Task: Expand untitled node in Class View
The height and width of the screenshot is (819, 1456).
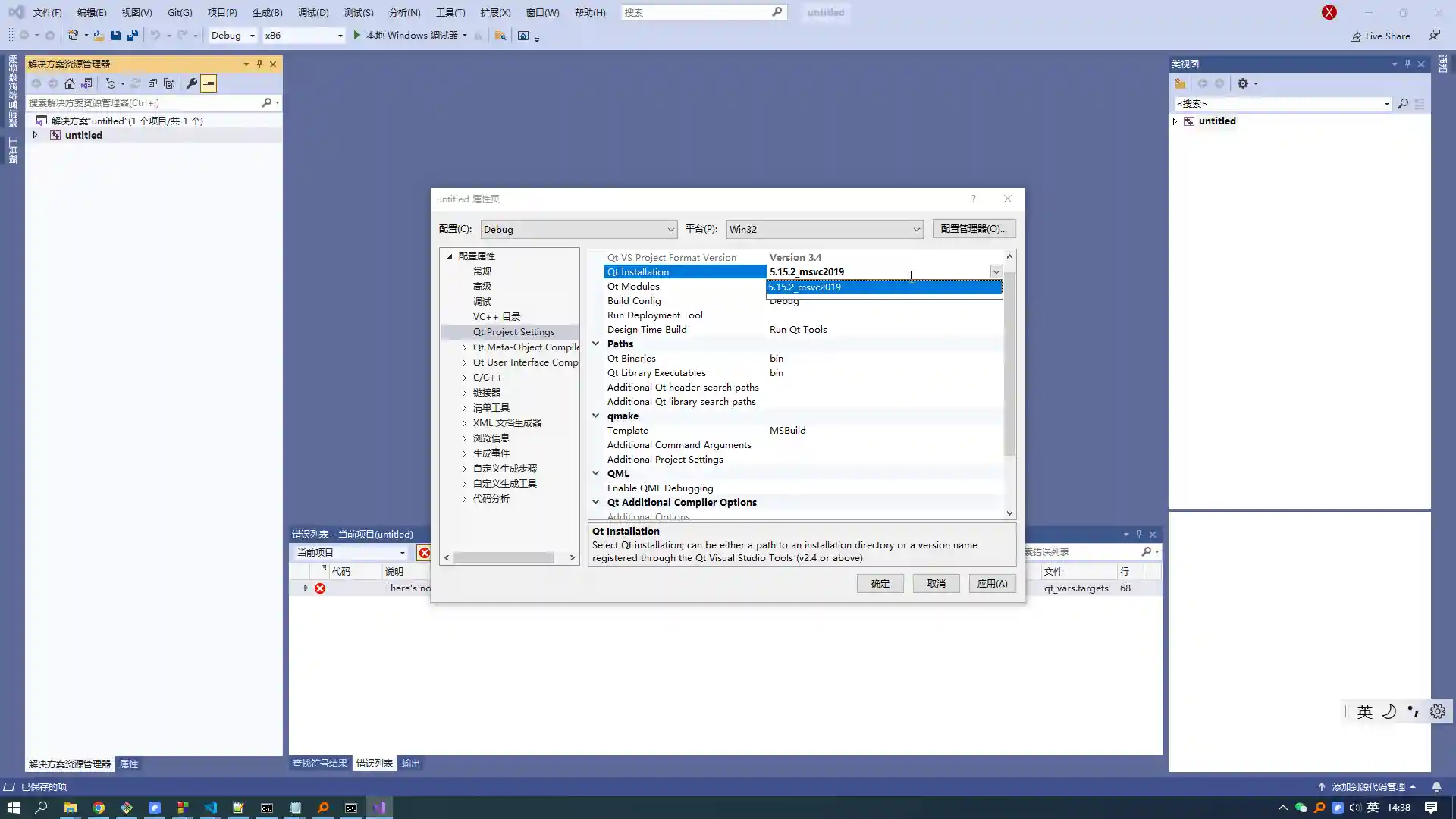Action: tap(1175, 121)
